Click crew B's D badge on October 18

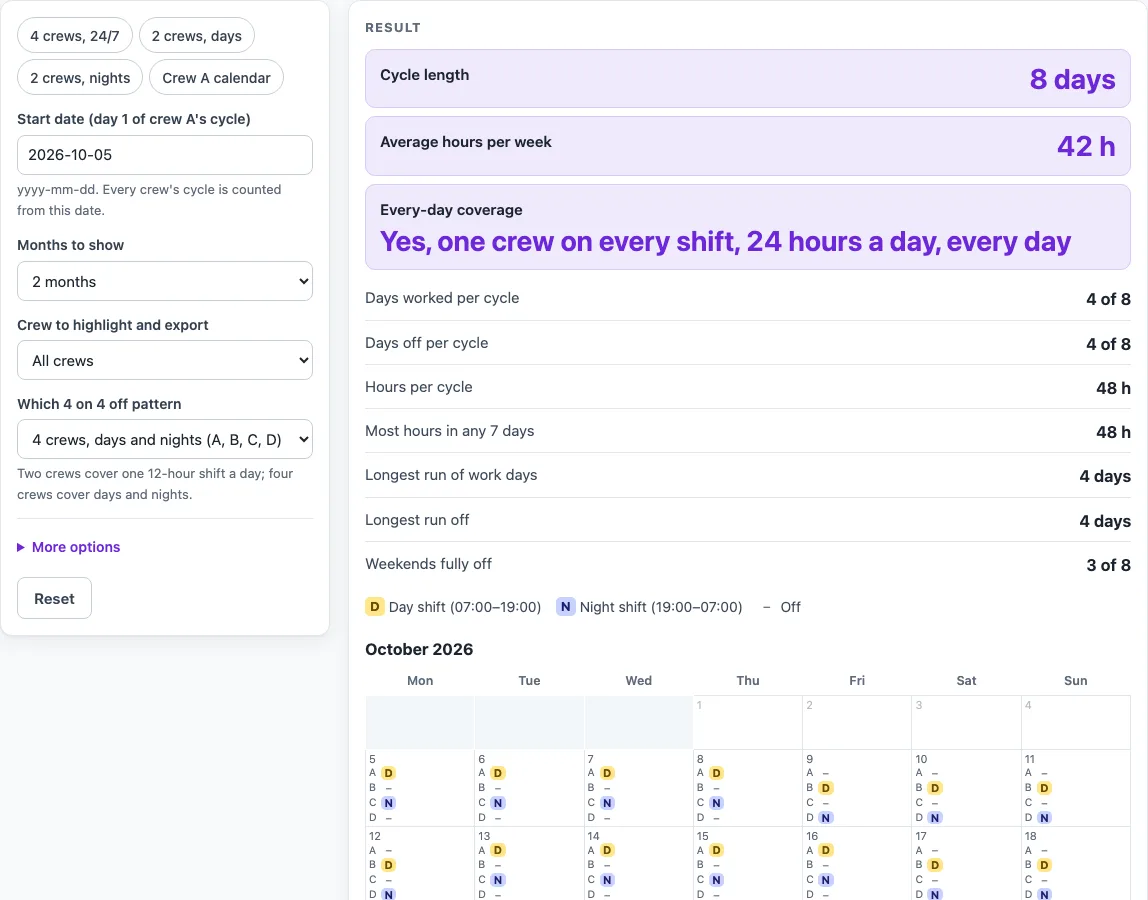[x=1044, y=865]
